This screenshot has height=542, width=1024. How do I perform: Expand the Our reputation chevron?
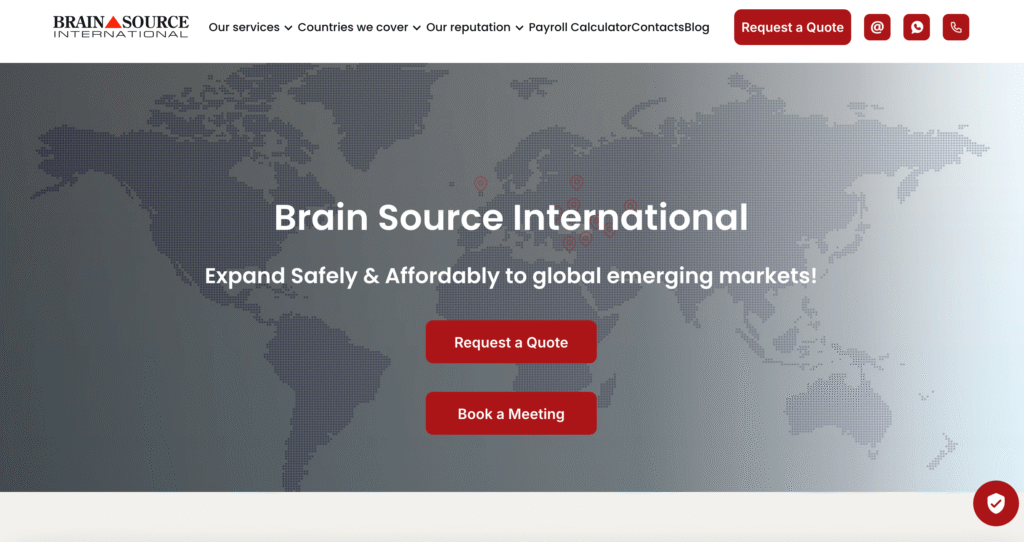coord(519,28)
